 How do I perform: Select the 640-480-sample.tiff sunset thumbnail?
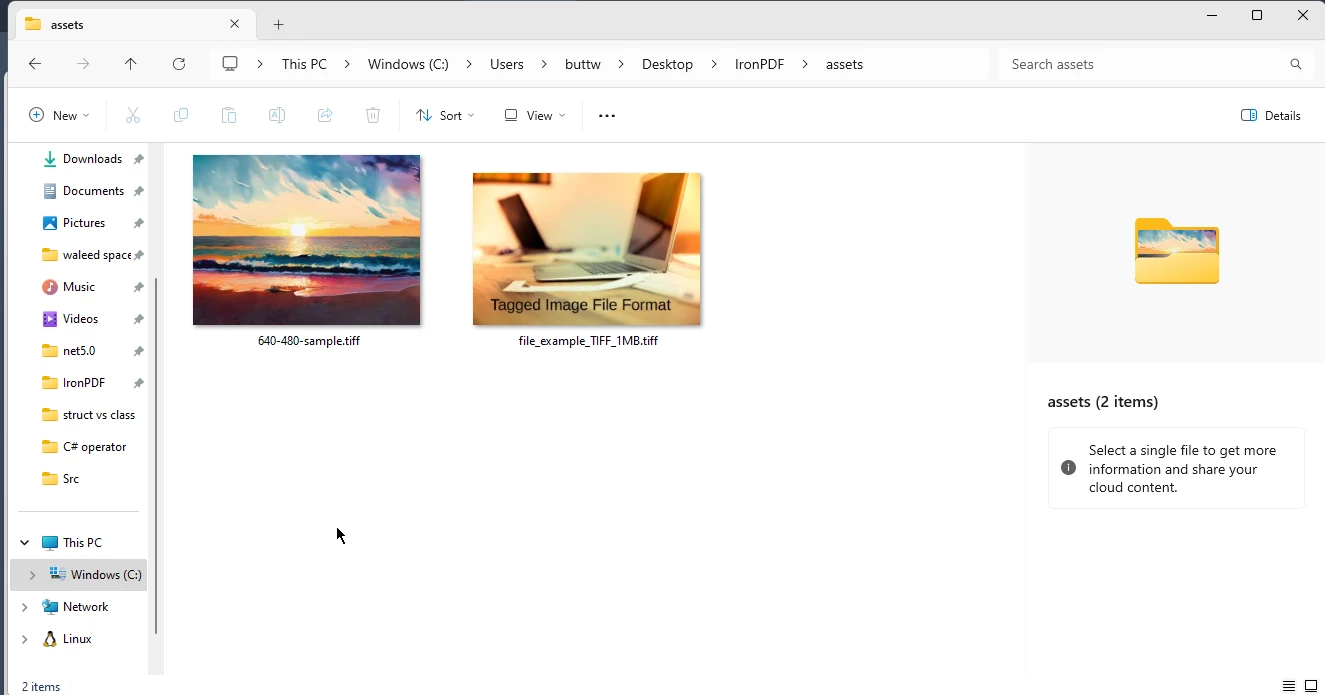[306, 240]
